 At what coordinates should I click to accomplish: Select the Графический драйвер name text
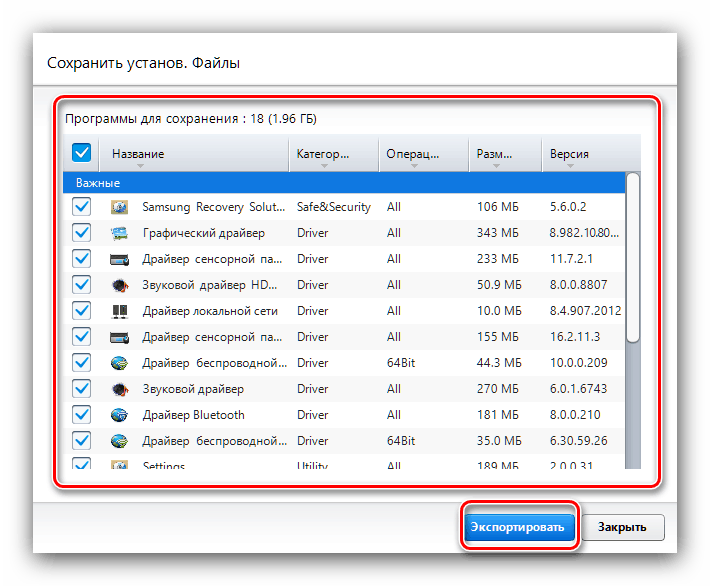tap(204, 233)
